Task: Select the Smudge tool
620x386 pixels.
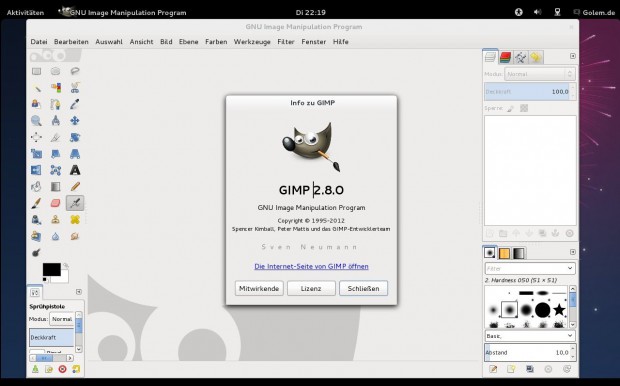Action: coord(75,236)
